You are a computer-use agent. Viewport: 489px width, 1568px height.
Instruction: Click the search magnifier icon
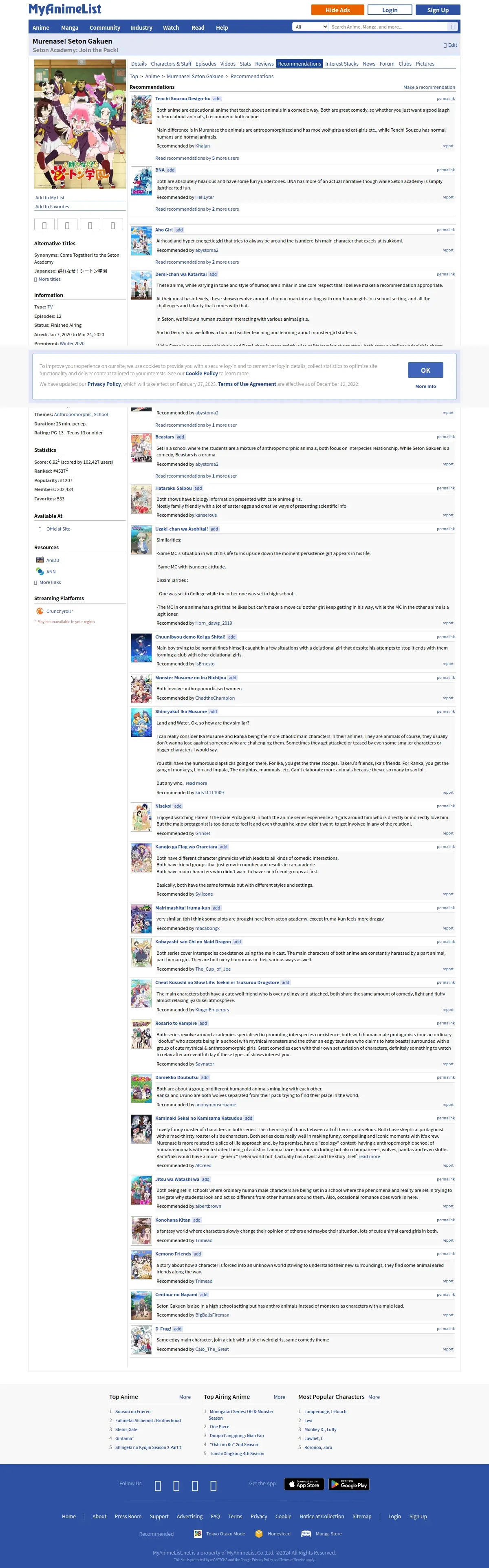click(452, 27)
